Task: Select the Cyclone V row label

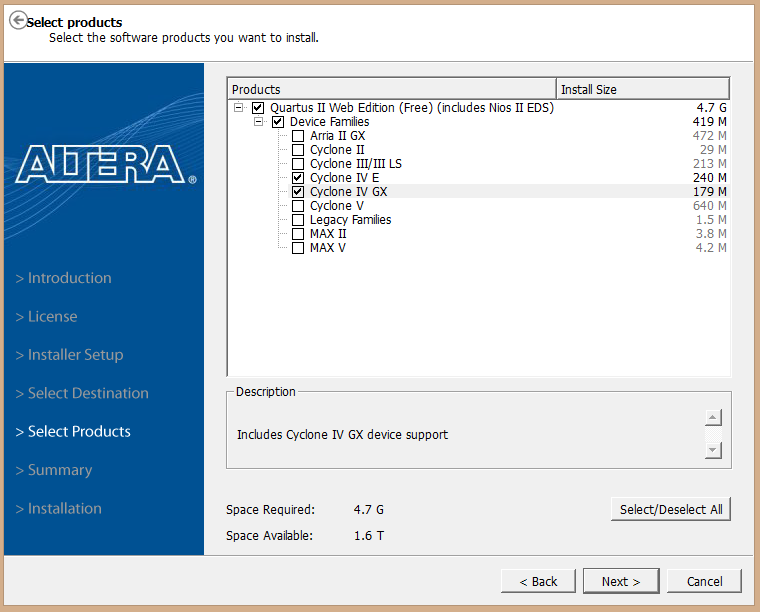Action: (337, 206)
